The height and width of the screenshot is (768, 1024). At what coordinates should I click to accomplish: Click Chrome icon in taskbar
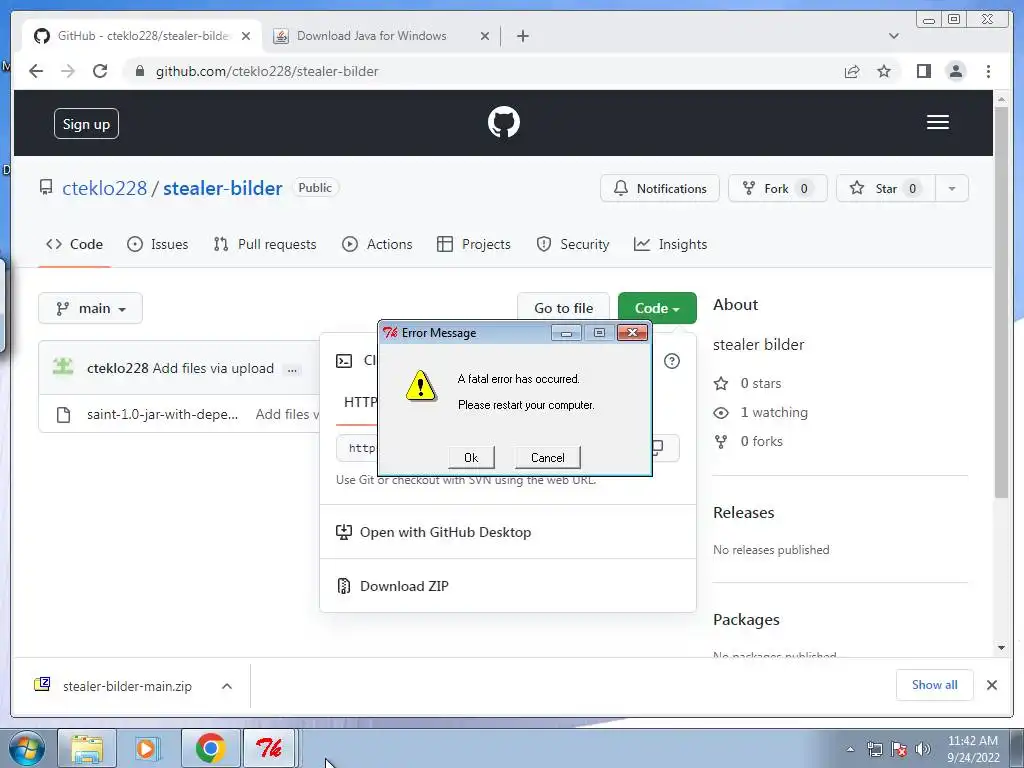[210, 748]
